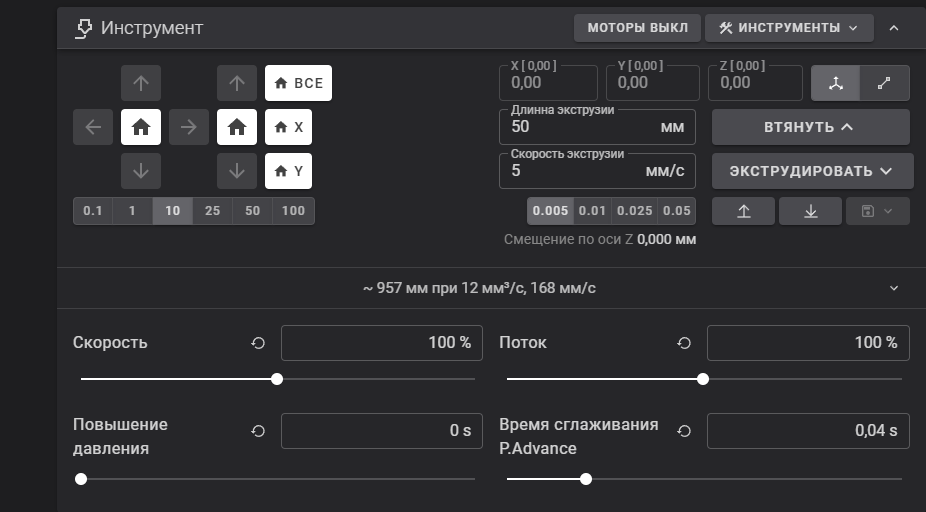Image resolution: width=926 pixels, height=512 pixels.
Task: Select the 0.1 mm move step
Action: point(93,211)
